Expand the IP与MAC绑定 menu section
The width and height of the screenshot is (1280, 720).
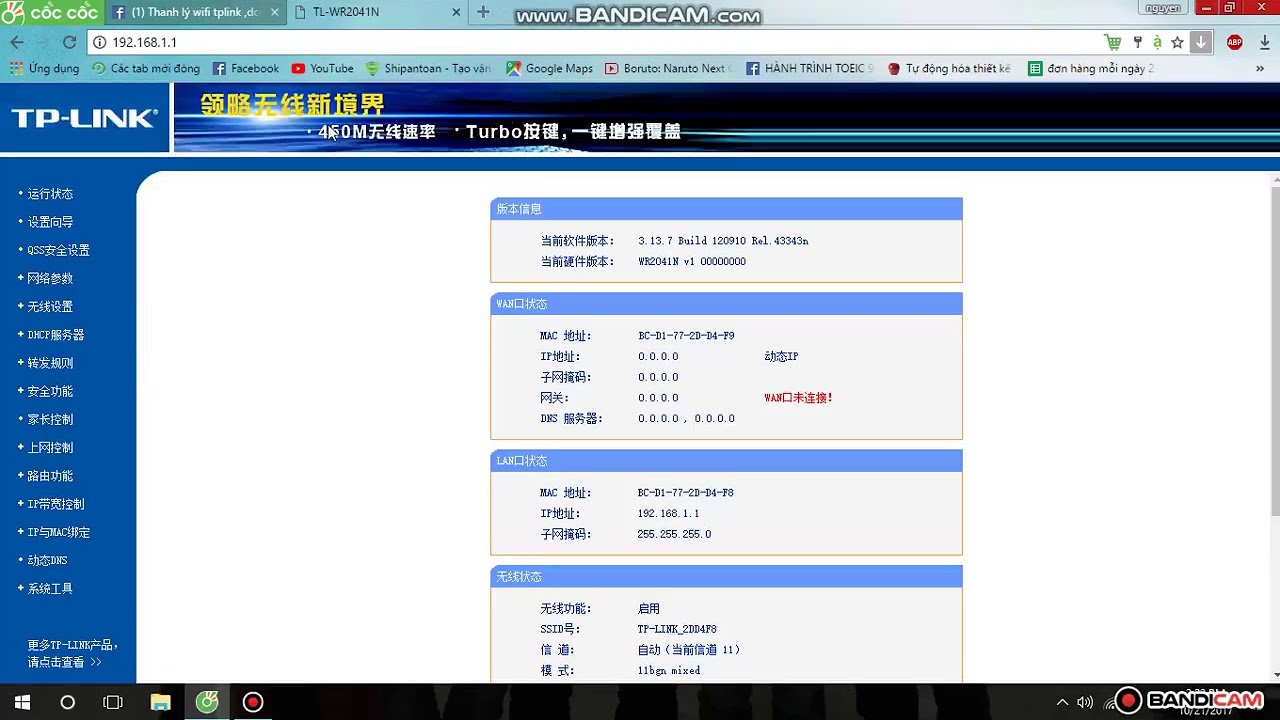click(58, 532)
